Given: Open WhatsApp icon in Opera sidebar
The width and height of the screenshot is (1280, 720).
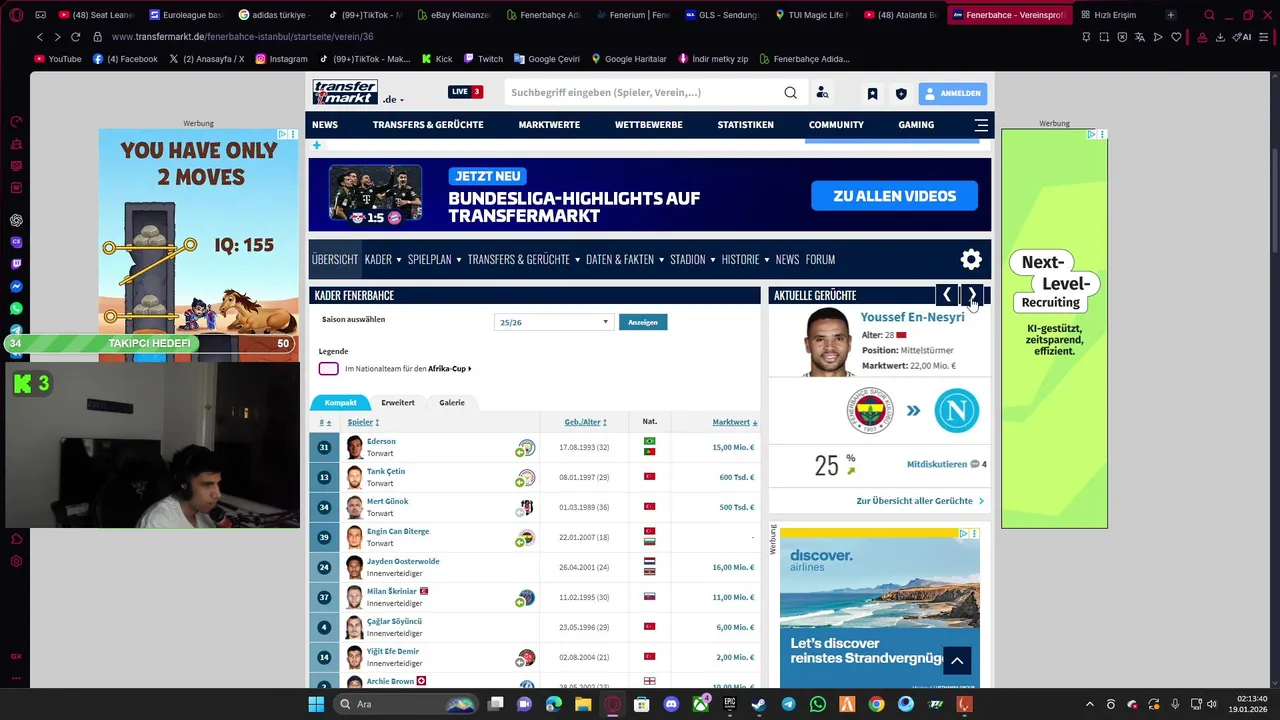Looking at the screenshot, I should point(16,308).
